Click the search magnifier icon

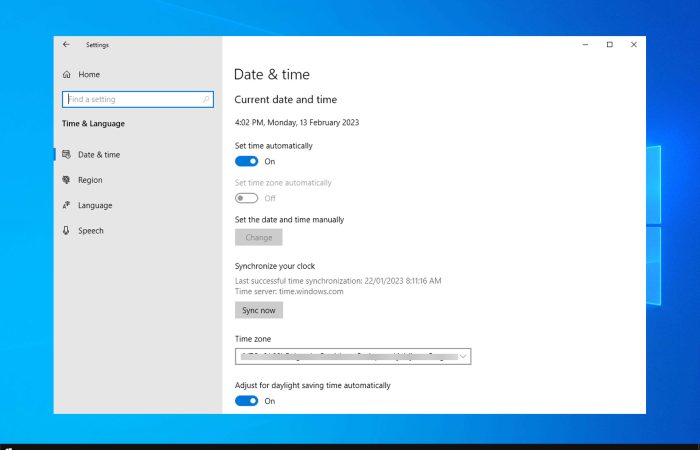206,99
